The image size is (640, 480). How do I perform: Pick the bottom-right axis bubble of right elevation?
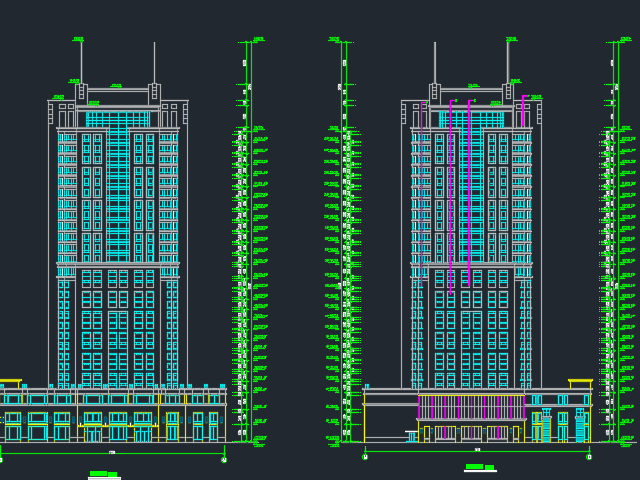(x=589, y=457)
